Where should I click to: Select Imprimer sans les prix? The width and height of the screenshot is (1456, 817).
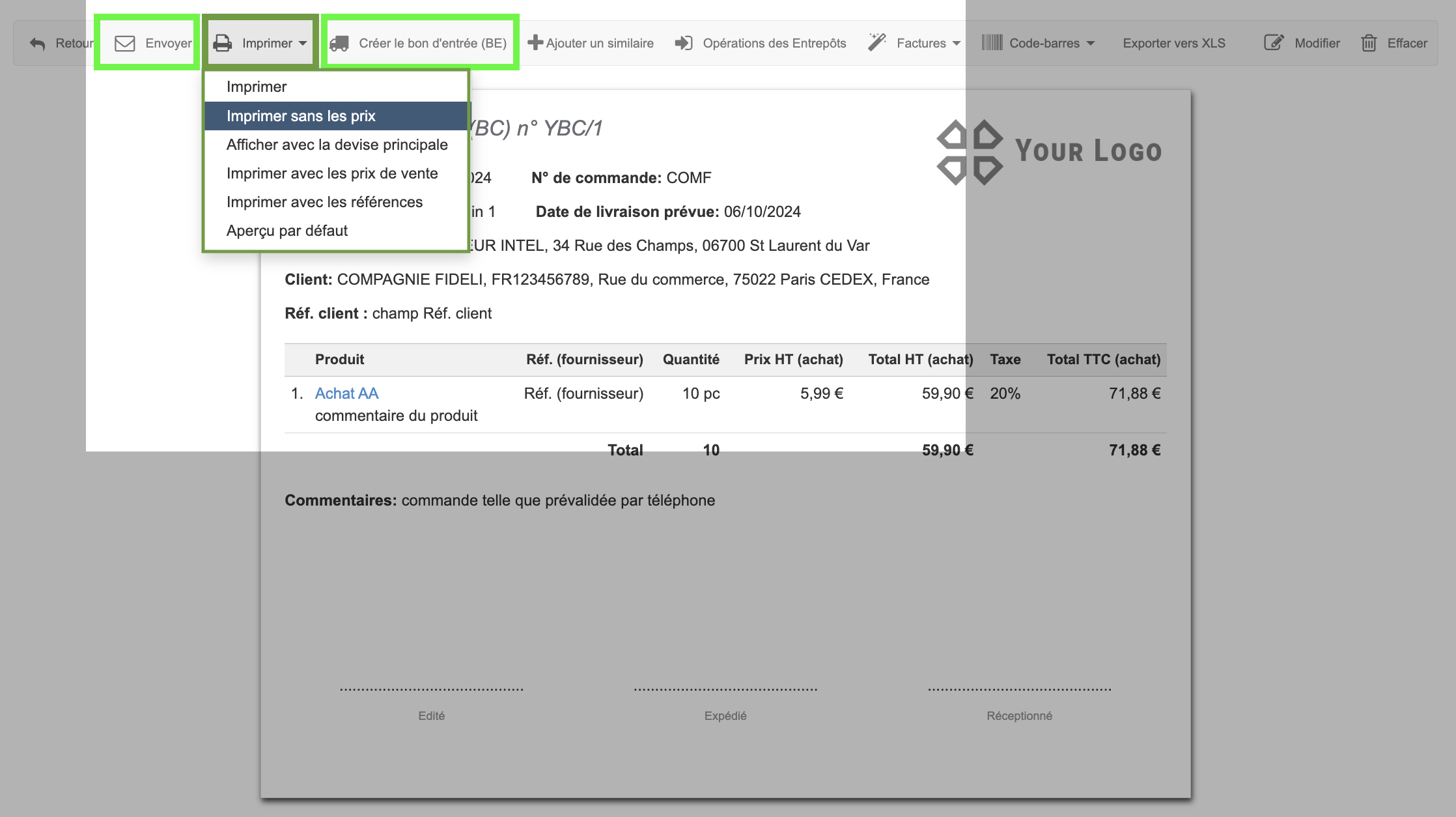pyautogui.click(x=301, y=115)
